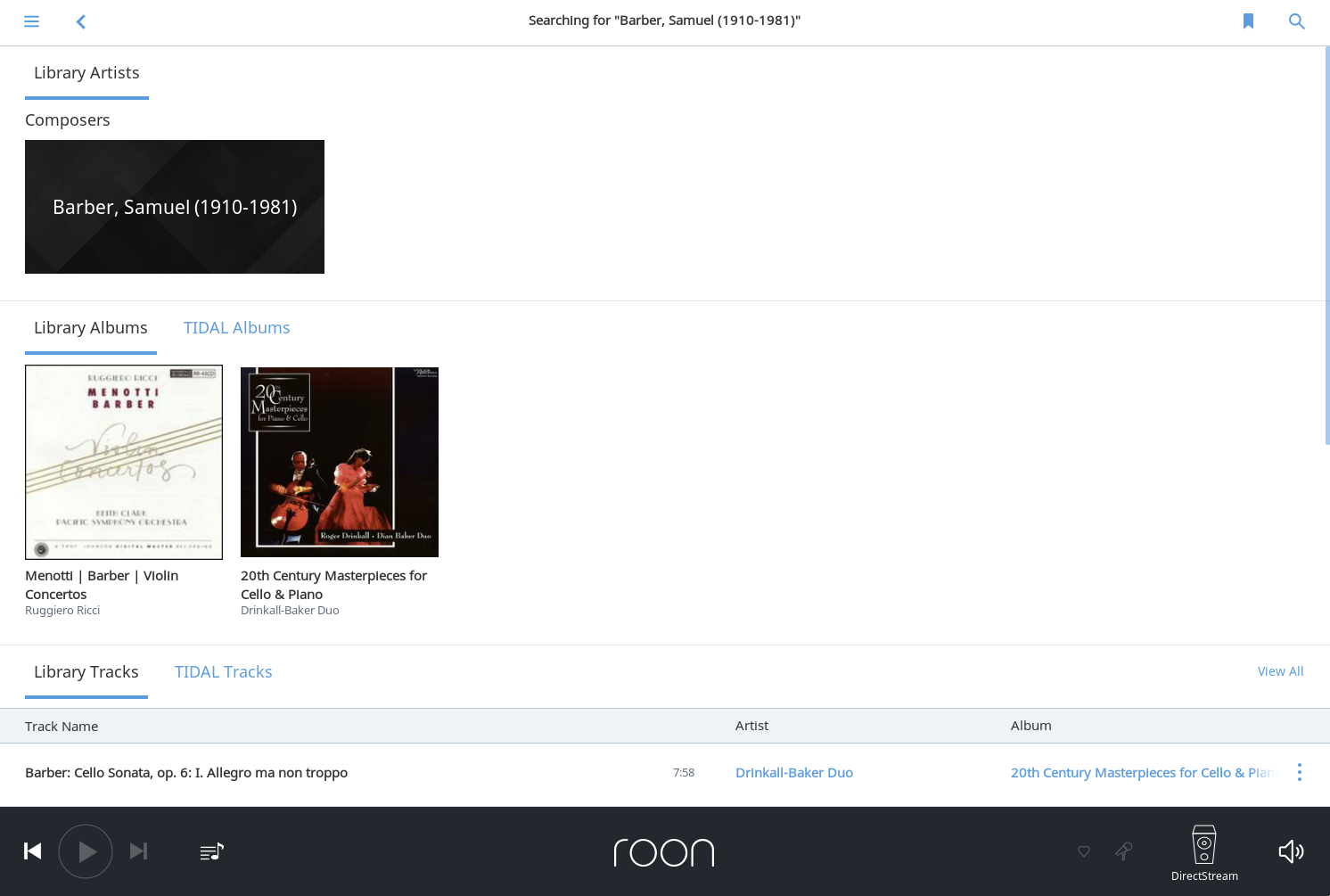Screen dimensions: 1330x896
Task: Switch track results to TIDAL Tracks
Action: coord(223,671)
